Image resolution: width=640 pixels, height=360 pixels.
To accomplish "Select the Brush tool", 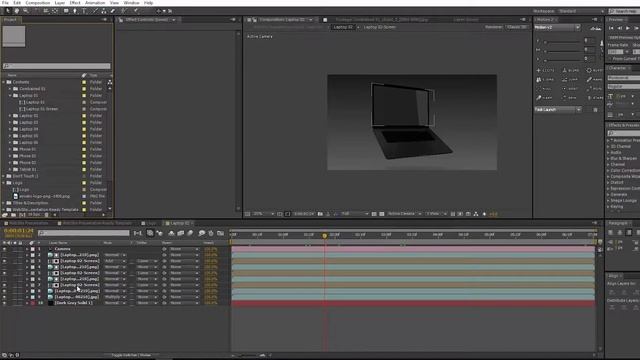I will coord(94,11).
